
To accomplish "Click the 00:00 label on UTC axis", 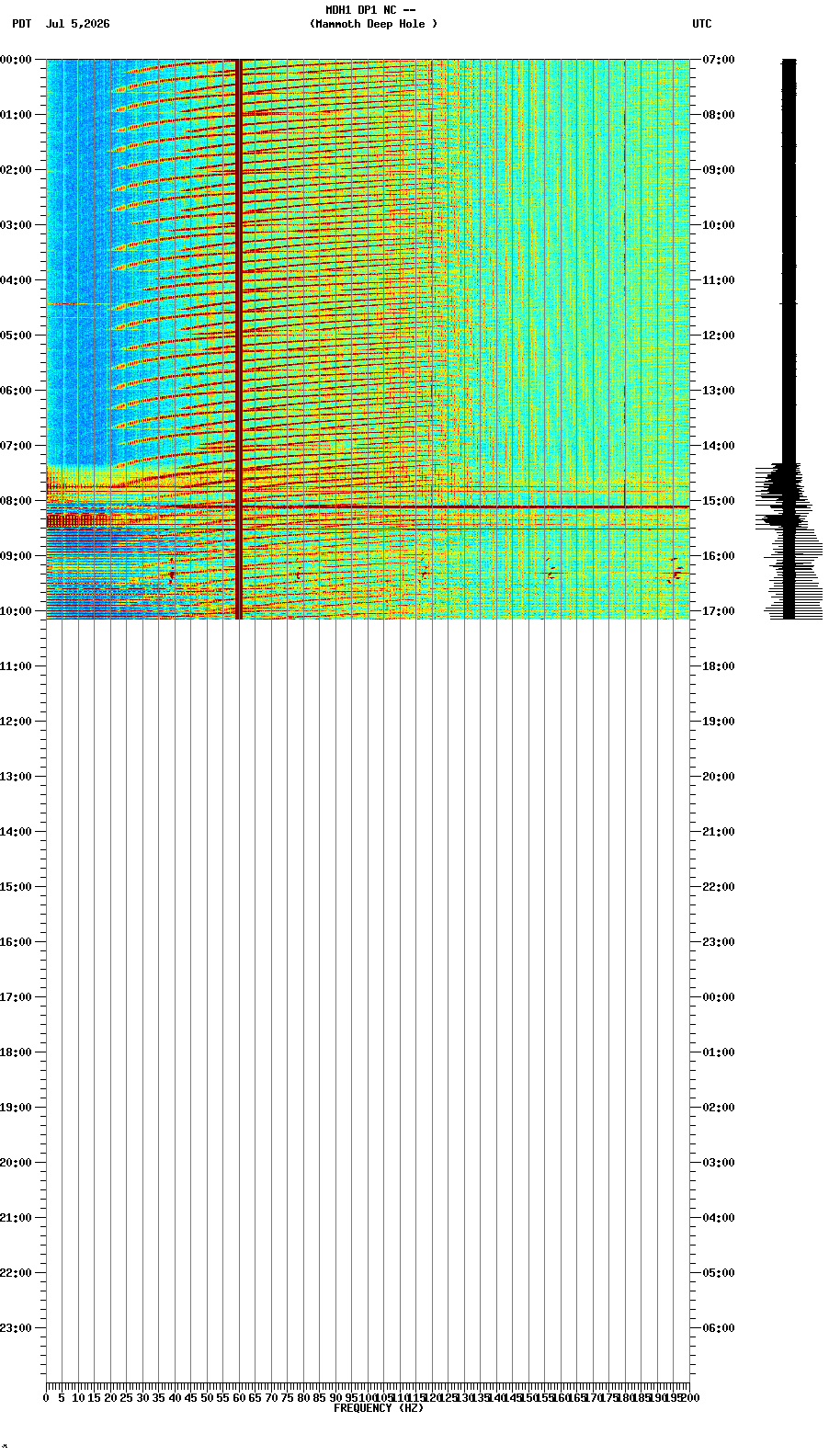I will 719,996.
